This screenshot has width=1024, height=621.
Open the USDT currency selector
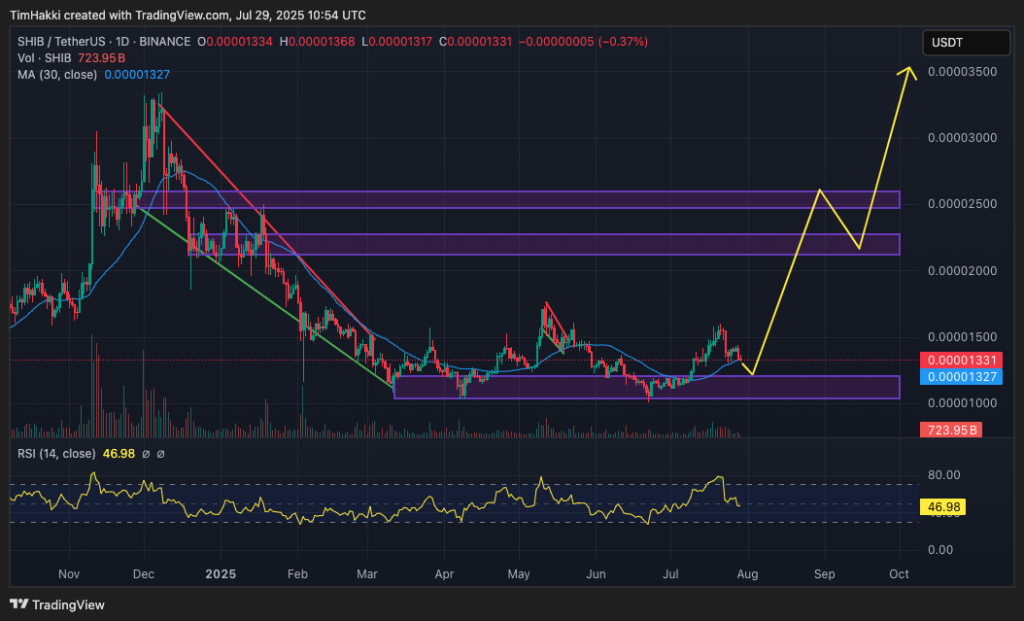point(966,43)
